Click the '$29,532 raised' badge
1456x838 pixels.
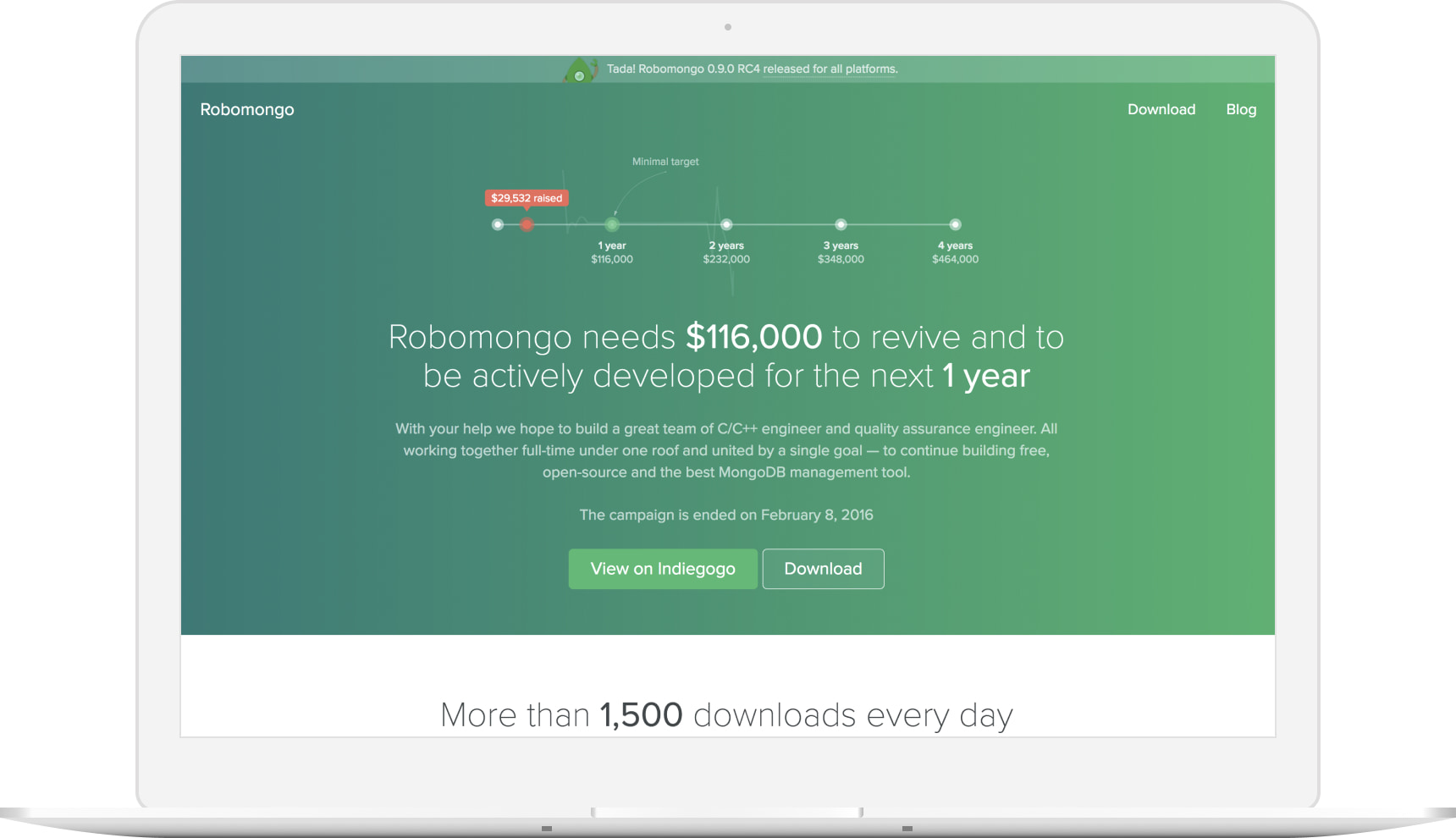tap(527, 197)
